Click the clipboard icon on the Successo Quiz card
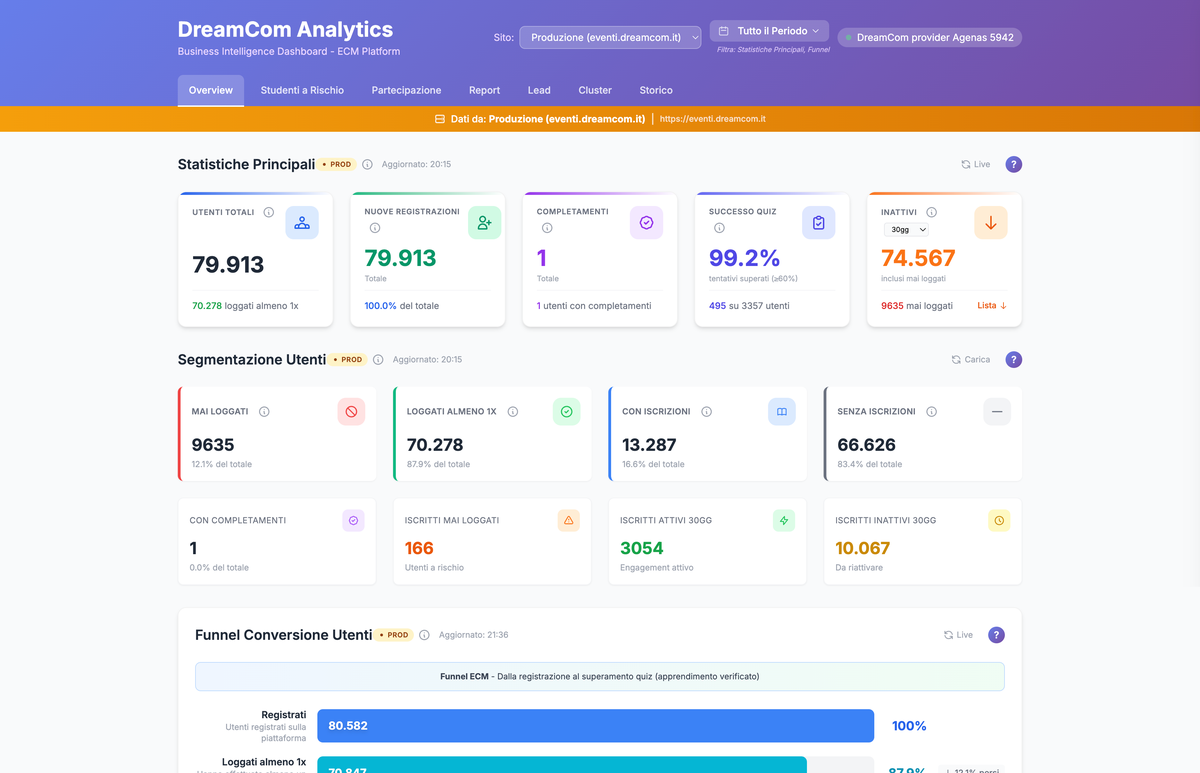1200x773 pixels. (x=819, y=222)
